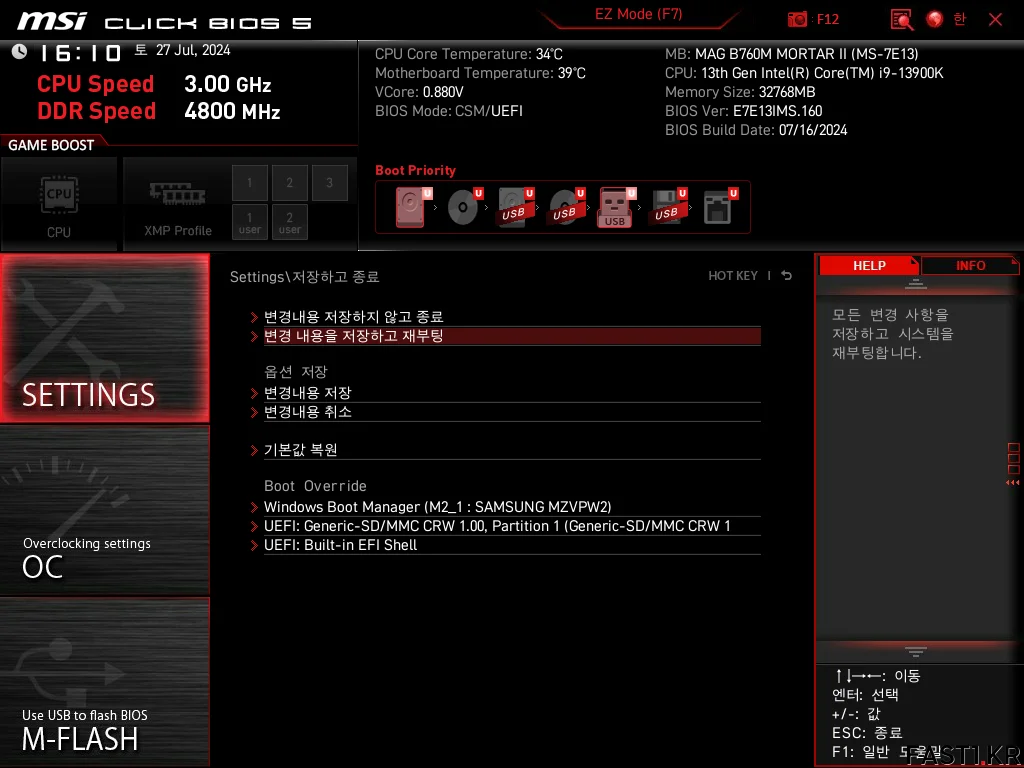Image resolution: width=1024 pixels, height=768 pixels.
Task: Click arrow beside 변경 내용을 저장하고 재부팅
Action: pos(254,336)
